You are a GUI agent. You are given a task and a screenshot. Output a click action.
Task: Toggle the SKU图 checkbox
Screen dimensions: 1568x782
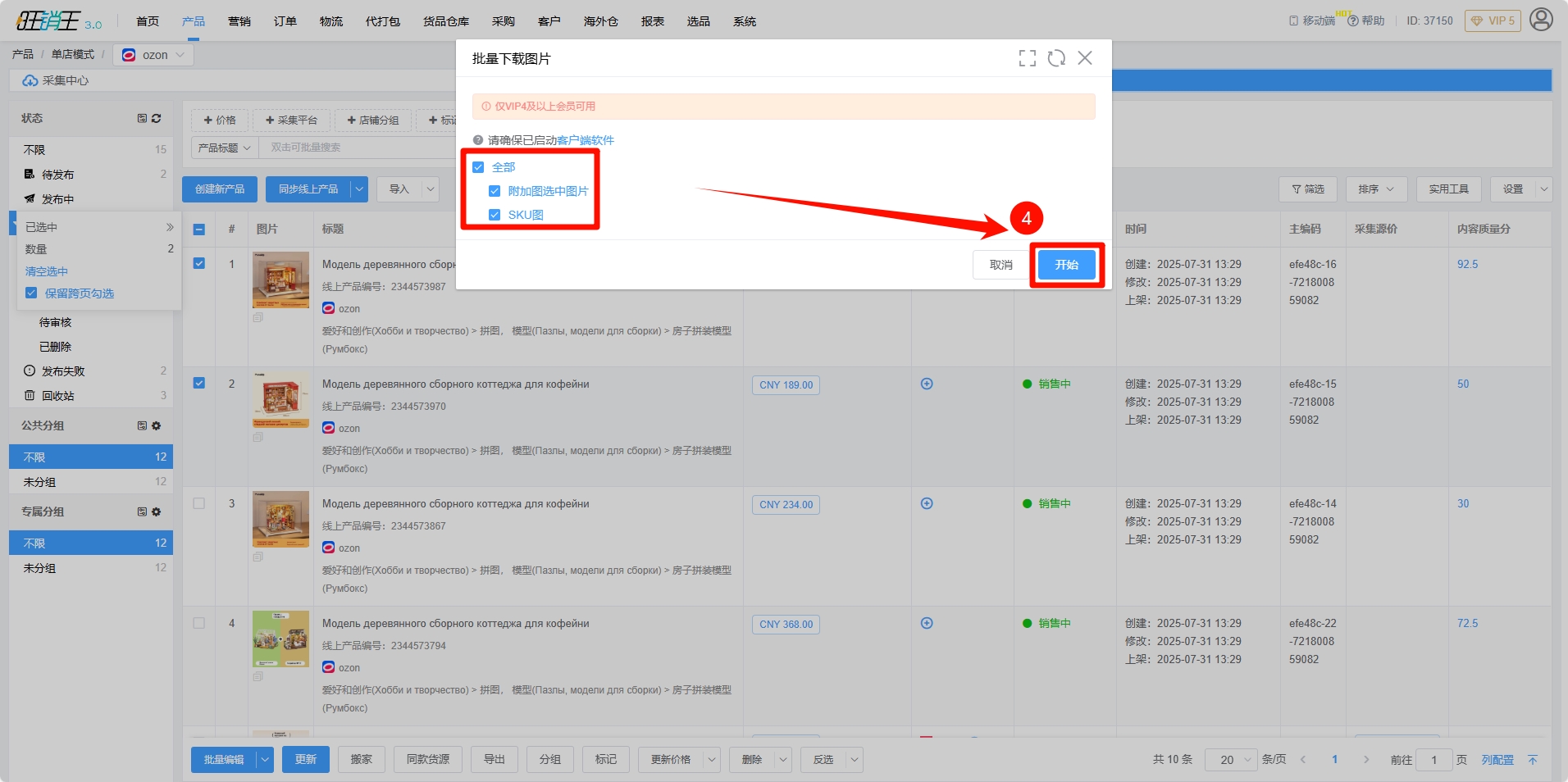tap(495, 215)
